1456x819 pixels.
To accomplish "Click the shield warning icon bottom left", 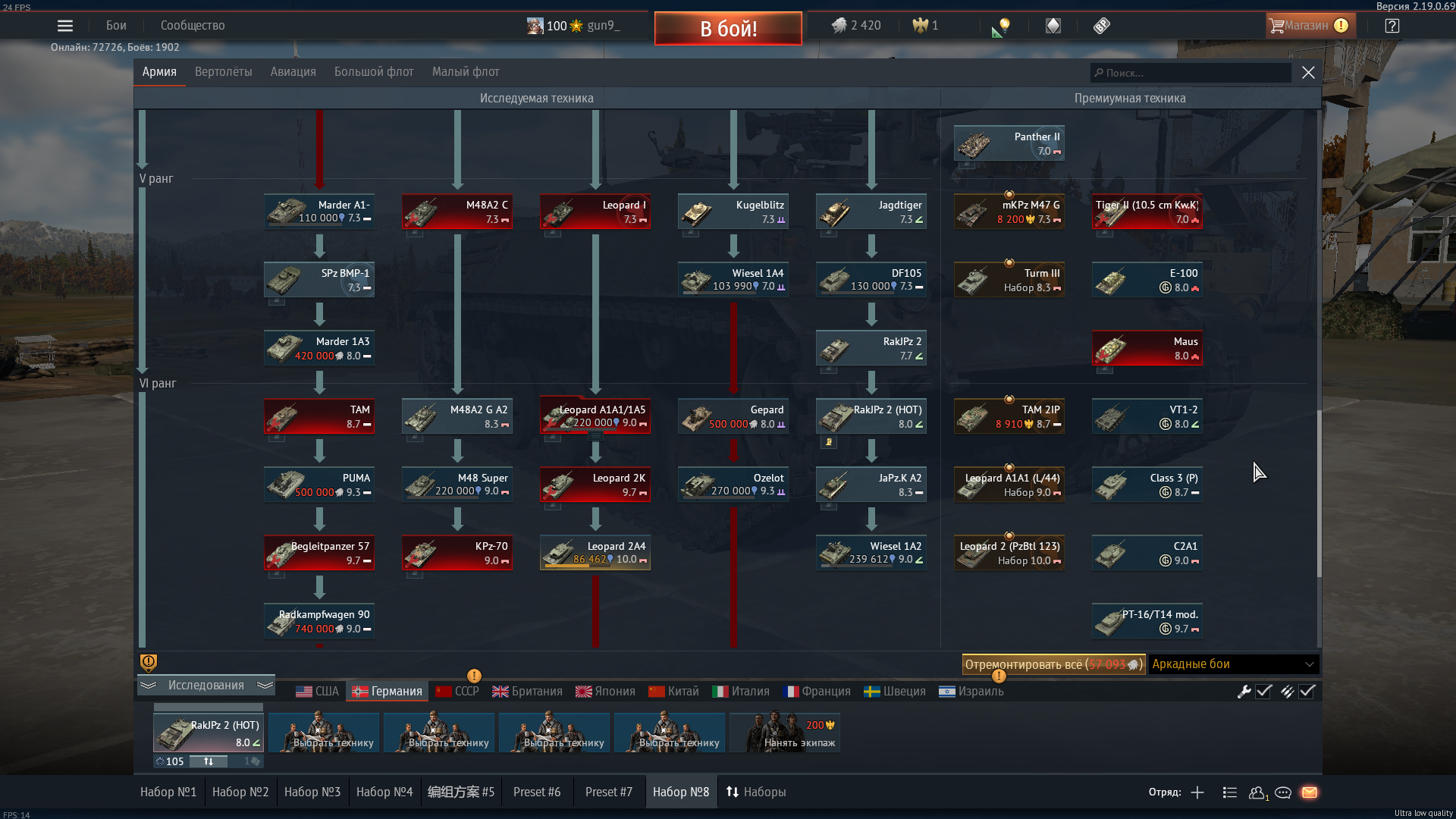I will [149, 664].
